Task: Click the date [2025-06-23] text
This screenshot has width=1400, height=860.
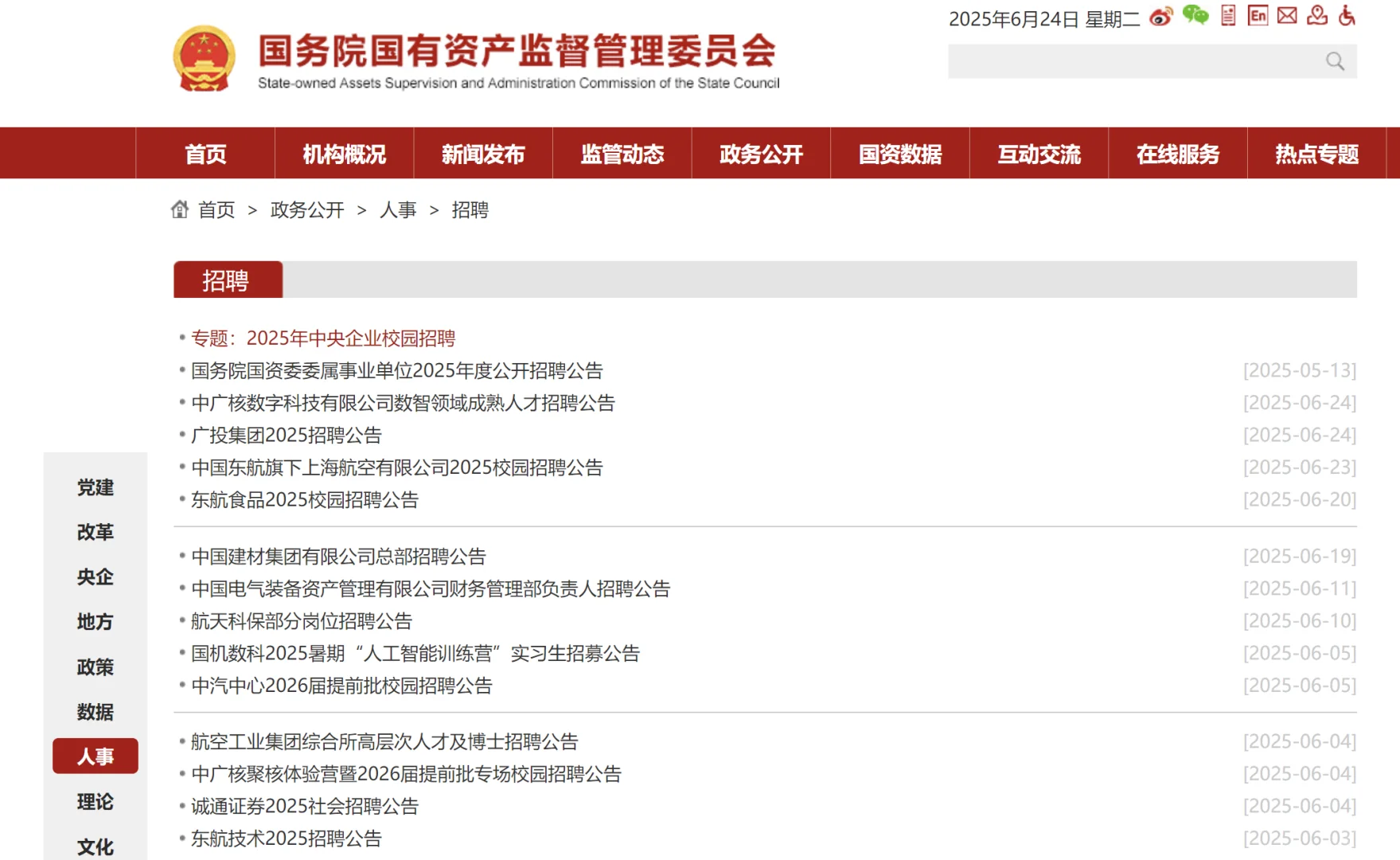Action: point(1300,467)
